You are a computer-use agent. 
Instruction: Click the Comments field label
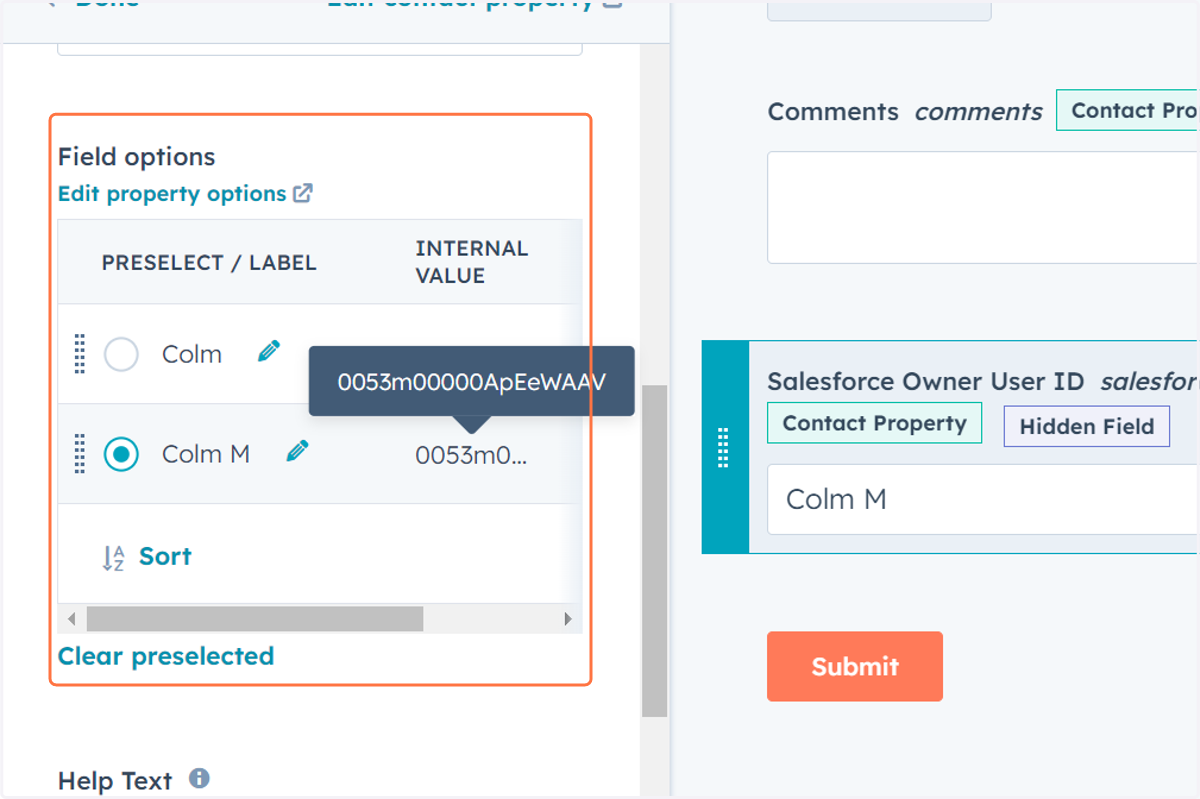pyautogui.click(x=833, y=111)
